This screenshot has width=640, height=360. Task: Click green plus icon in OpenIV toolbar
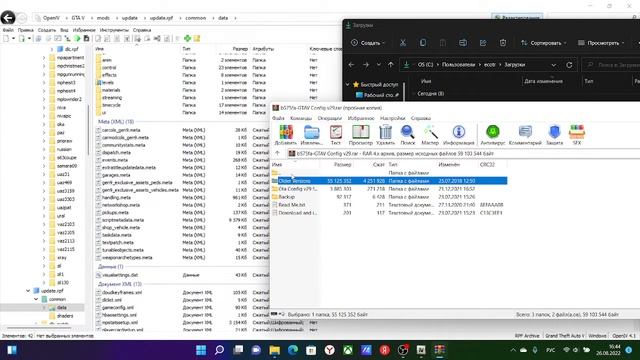pyautogui.click(x=187, y=38)
